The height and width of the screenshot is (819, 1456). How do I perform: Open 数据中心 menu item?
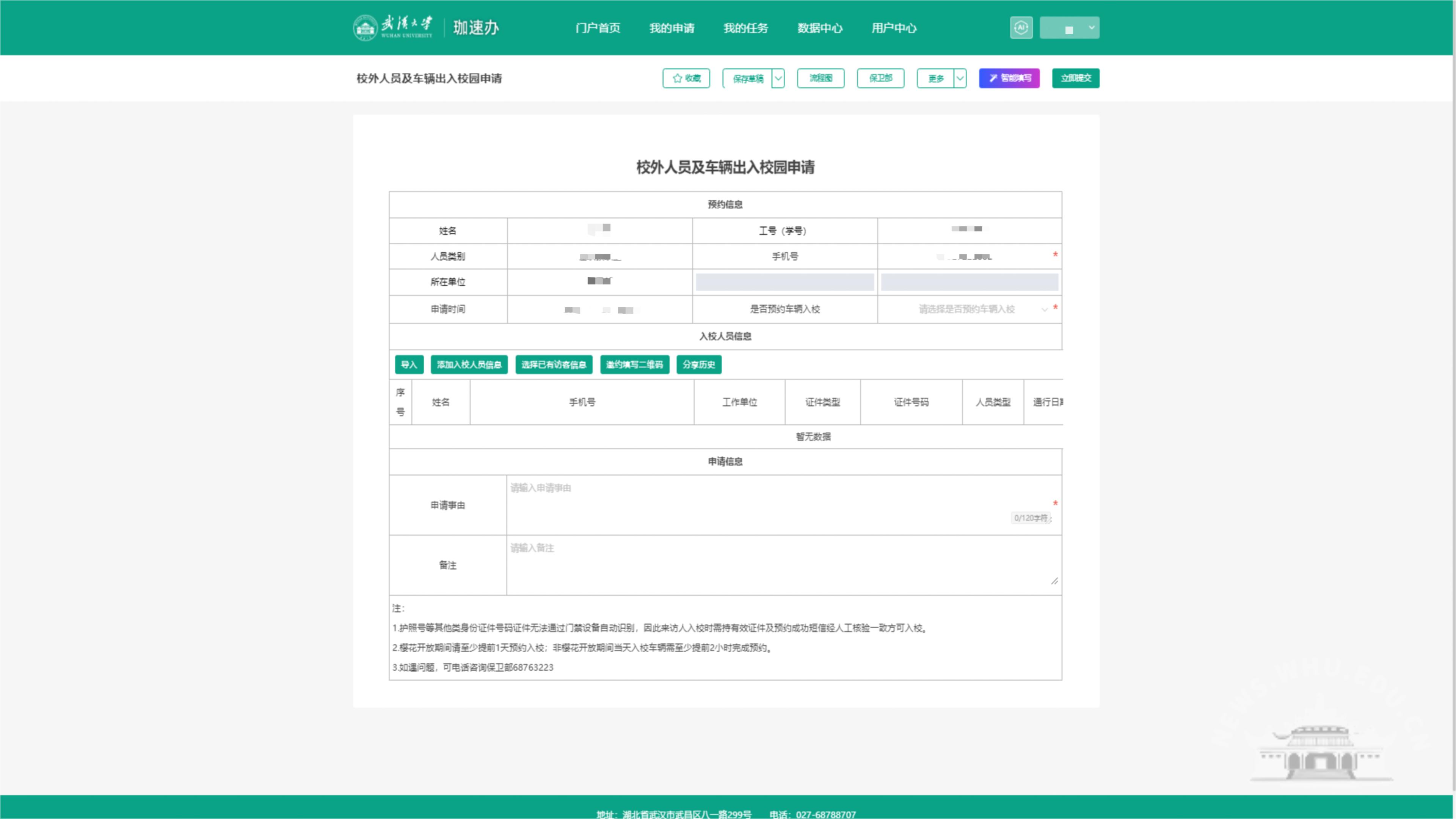819,28
